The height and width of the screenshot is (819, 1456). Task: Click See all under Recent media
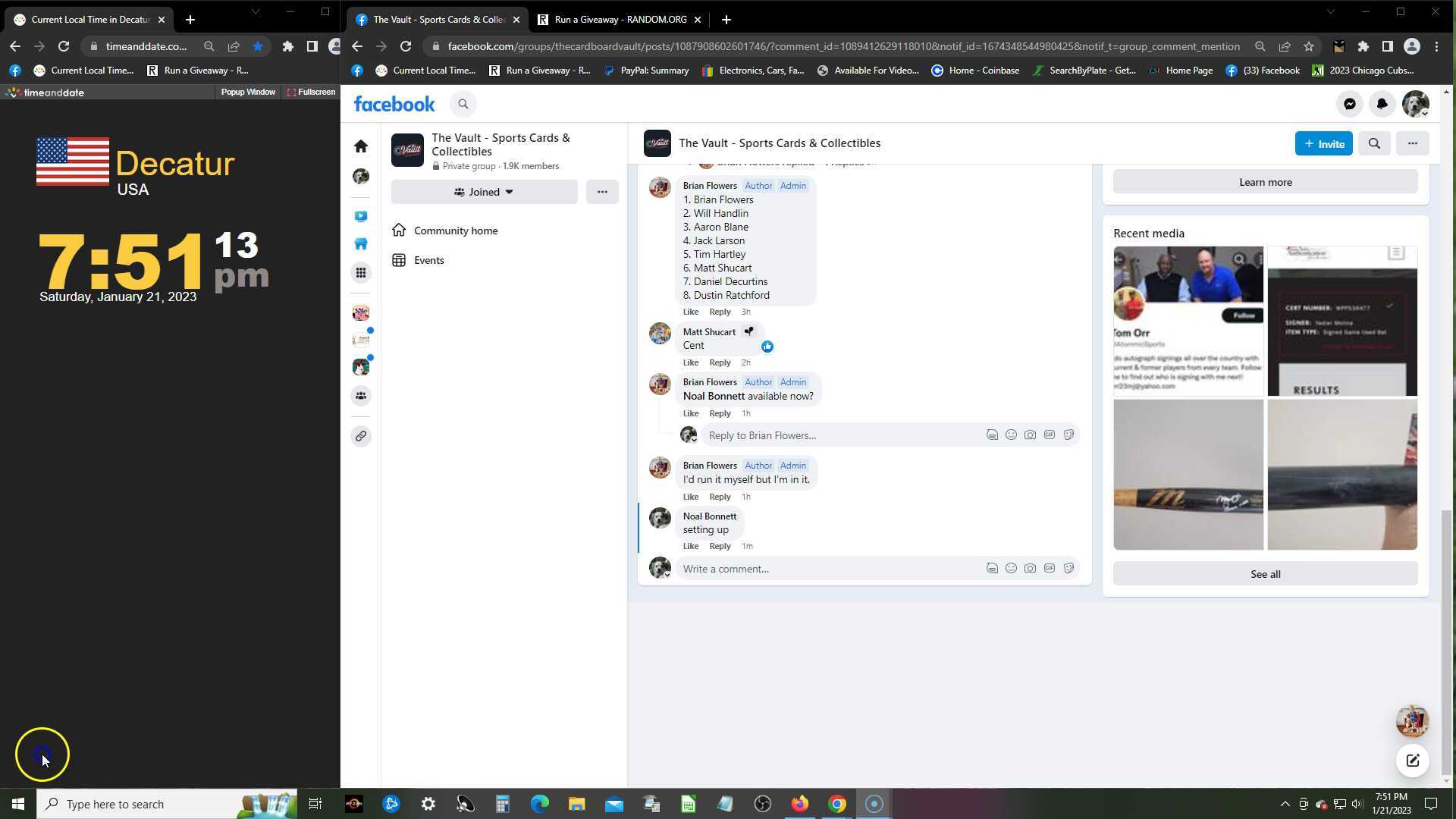point(1265,574)
